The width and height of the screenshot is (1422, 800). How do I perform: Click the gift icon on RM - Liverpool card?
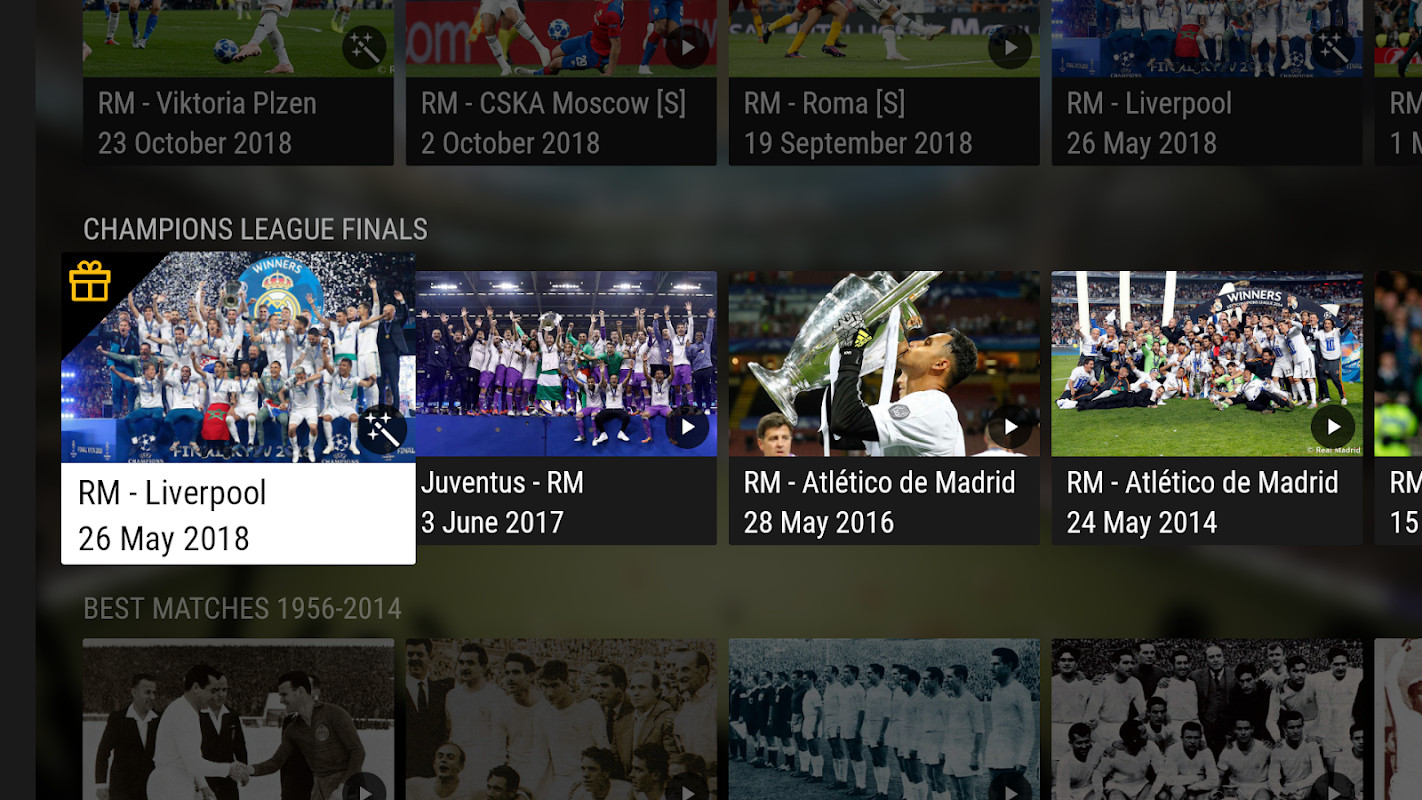pos(90,281)
